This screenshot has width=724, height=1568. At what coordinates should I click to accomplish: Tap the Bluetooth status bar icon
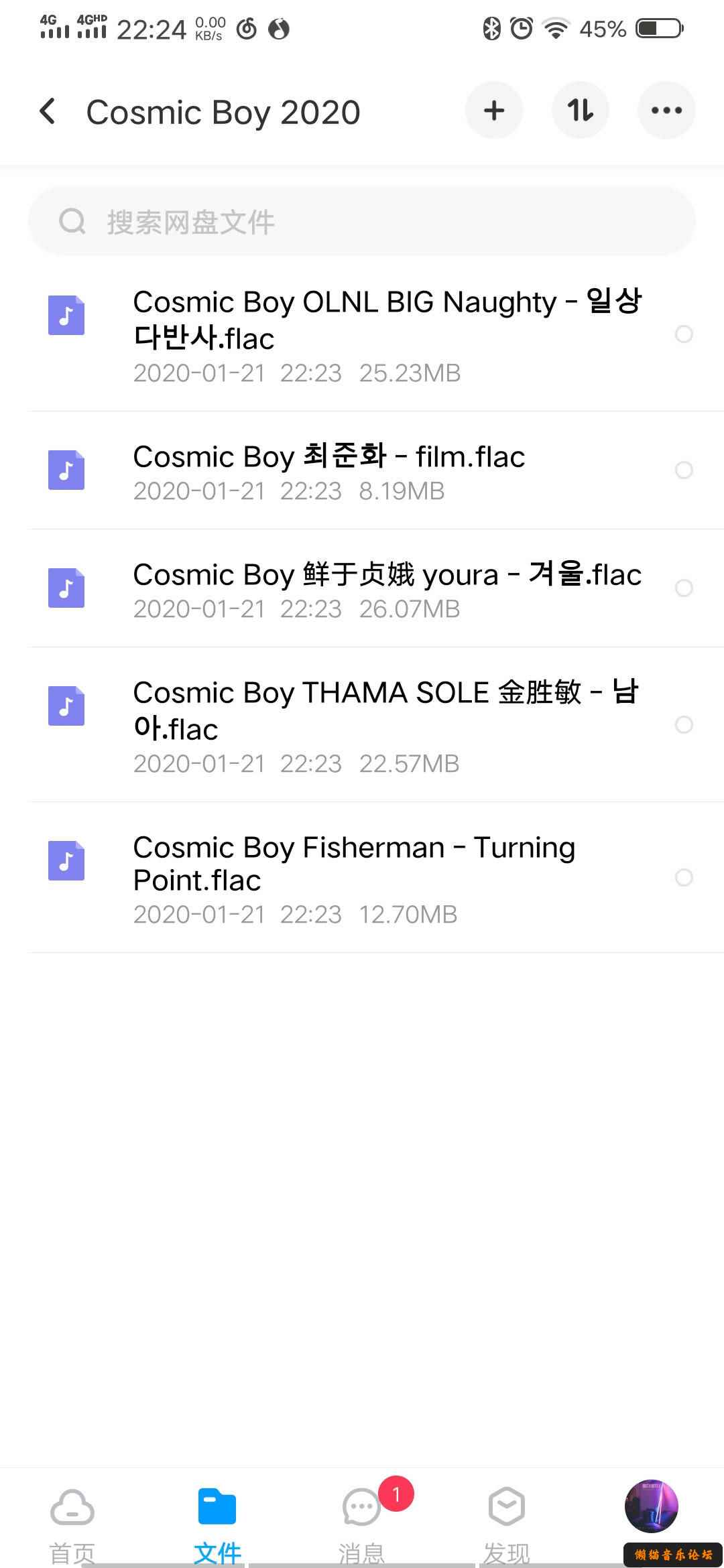click(491, 28)
